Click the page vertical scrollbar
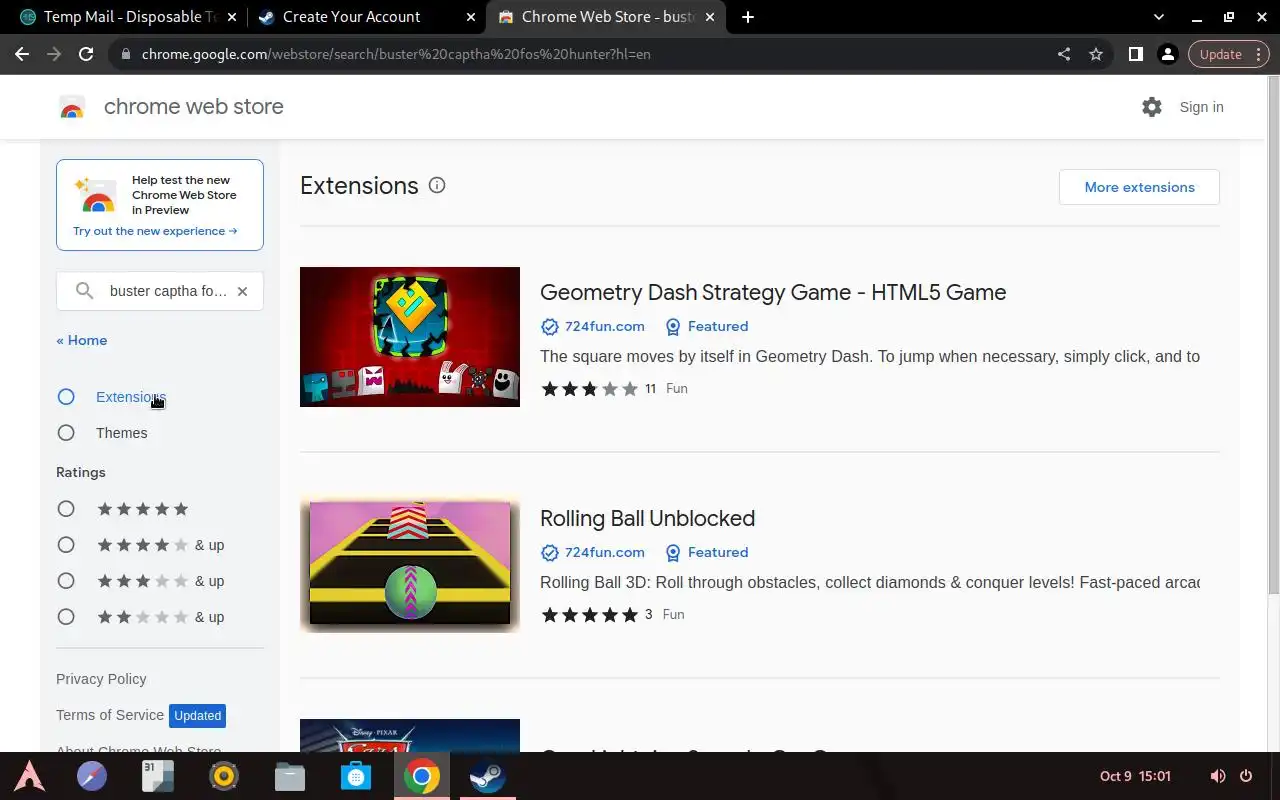 pyautogui.click(x=1273, y=335)
